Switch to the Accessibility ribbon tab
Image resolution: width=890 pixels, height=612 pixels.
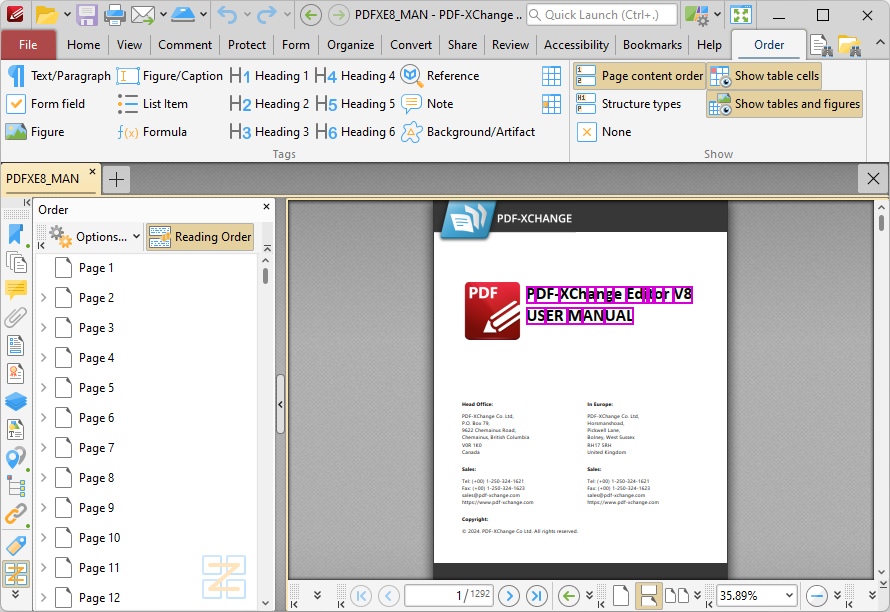576,45
